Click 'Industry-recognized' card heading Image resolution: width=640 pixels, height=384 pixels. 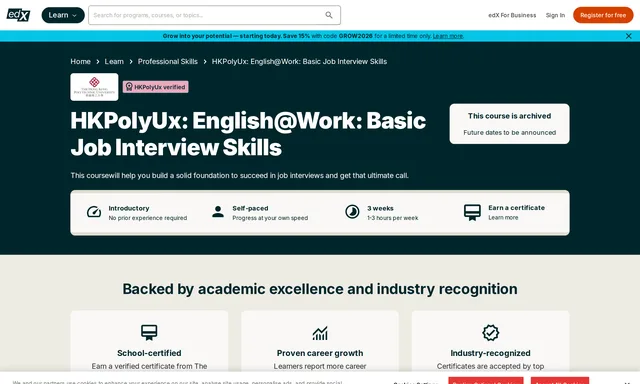[490, 353]
